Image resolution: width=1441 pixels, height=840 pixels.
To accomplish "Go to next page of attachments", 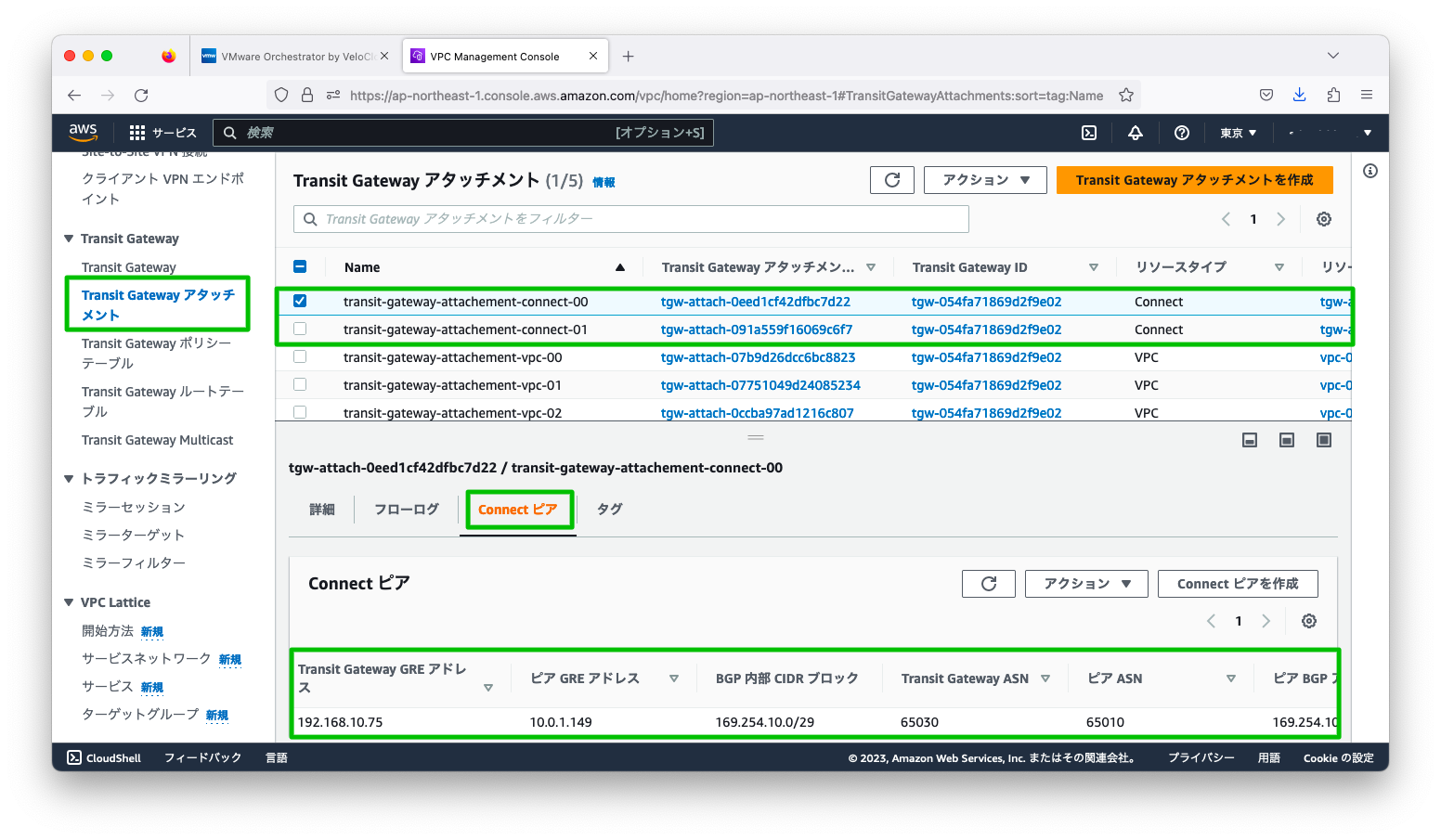I will [1281, 219].
